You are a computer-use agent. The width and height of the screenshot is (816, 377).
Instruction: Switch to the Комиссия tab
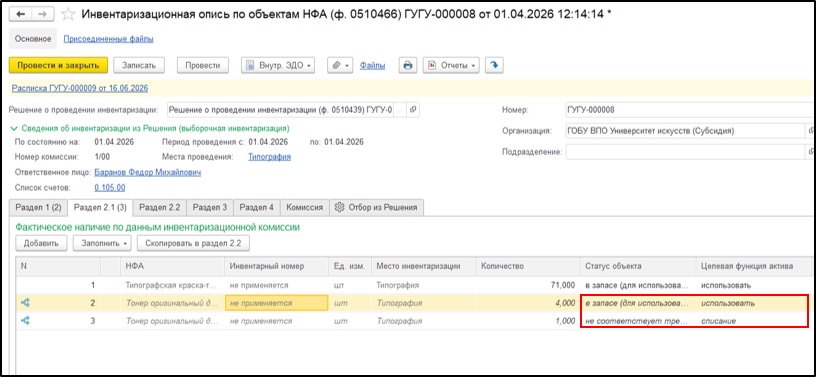(x=305, y=207)
